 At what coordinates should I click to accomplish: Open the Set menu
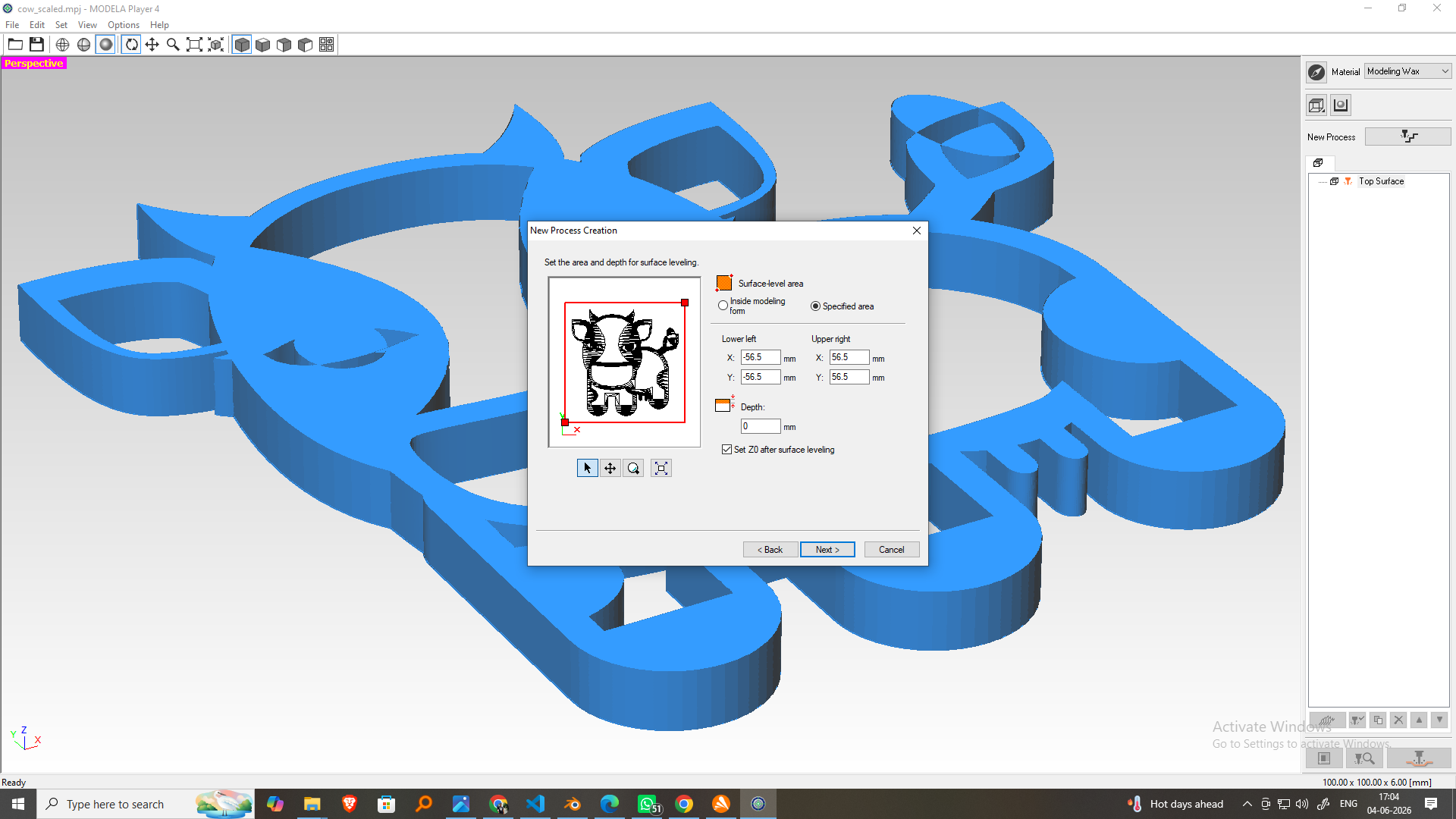coord(61,25)
